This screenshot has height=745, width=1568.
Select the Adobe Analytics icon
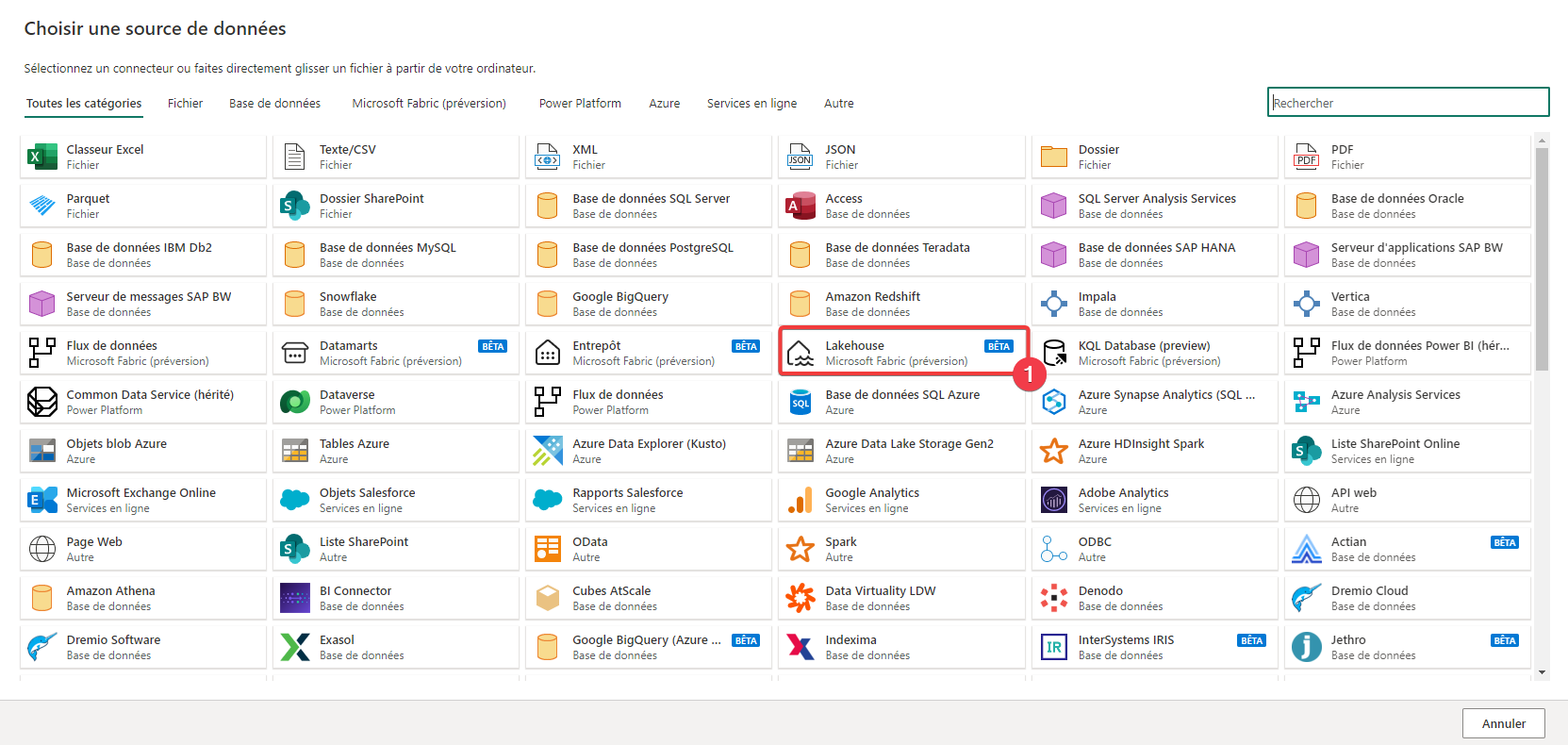(1054, 500)
